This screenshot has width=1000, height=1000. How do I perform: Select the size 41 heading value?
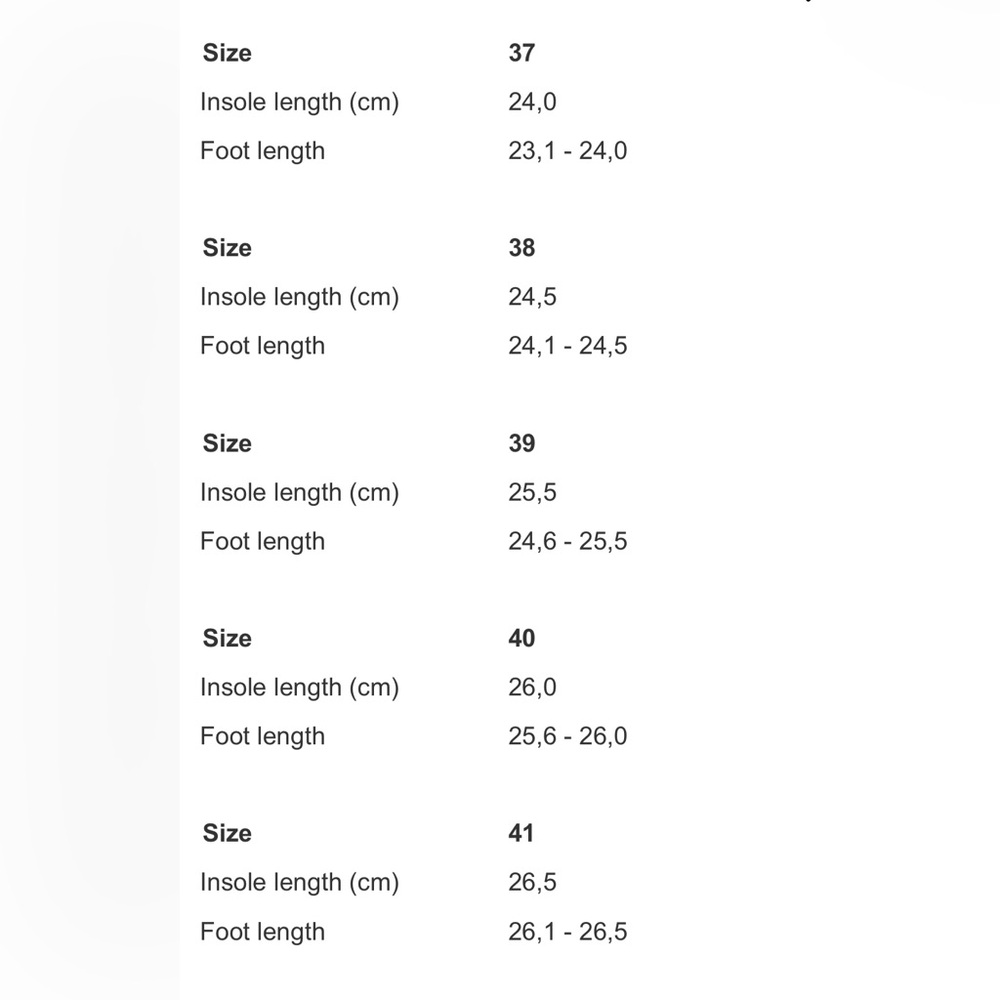pos(521,834)
